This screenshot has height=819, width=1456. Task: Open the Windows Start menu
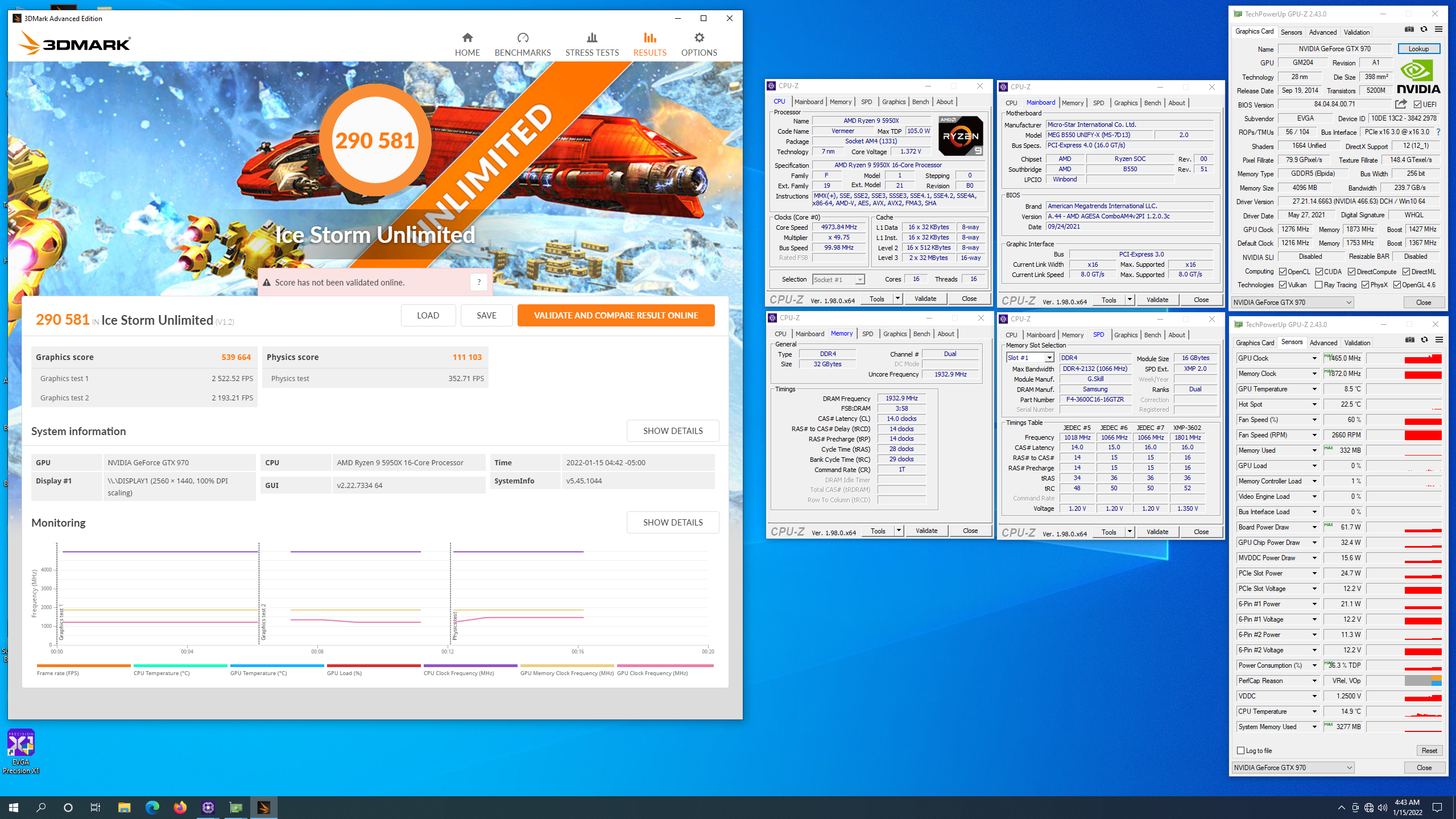[14, 807]
